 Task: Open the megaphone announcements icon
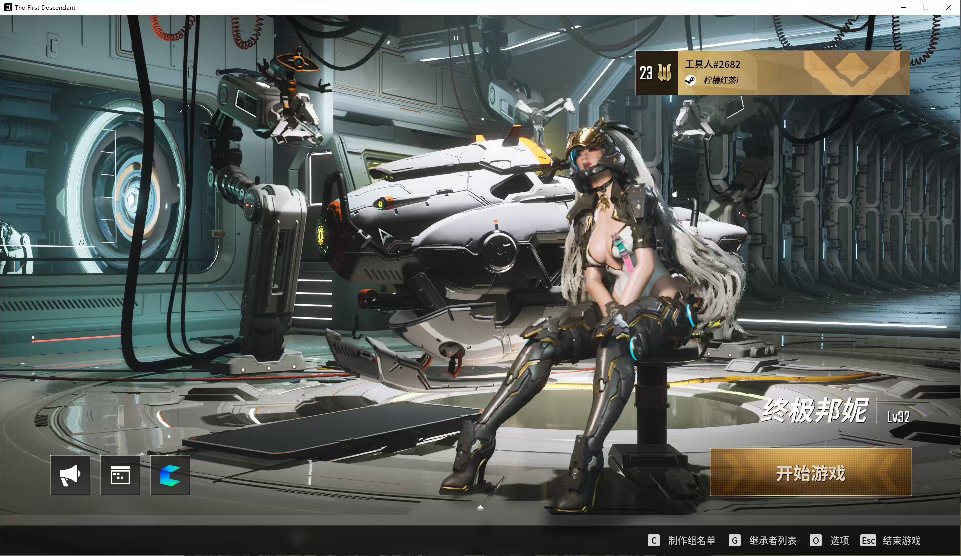point(70,475)
